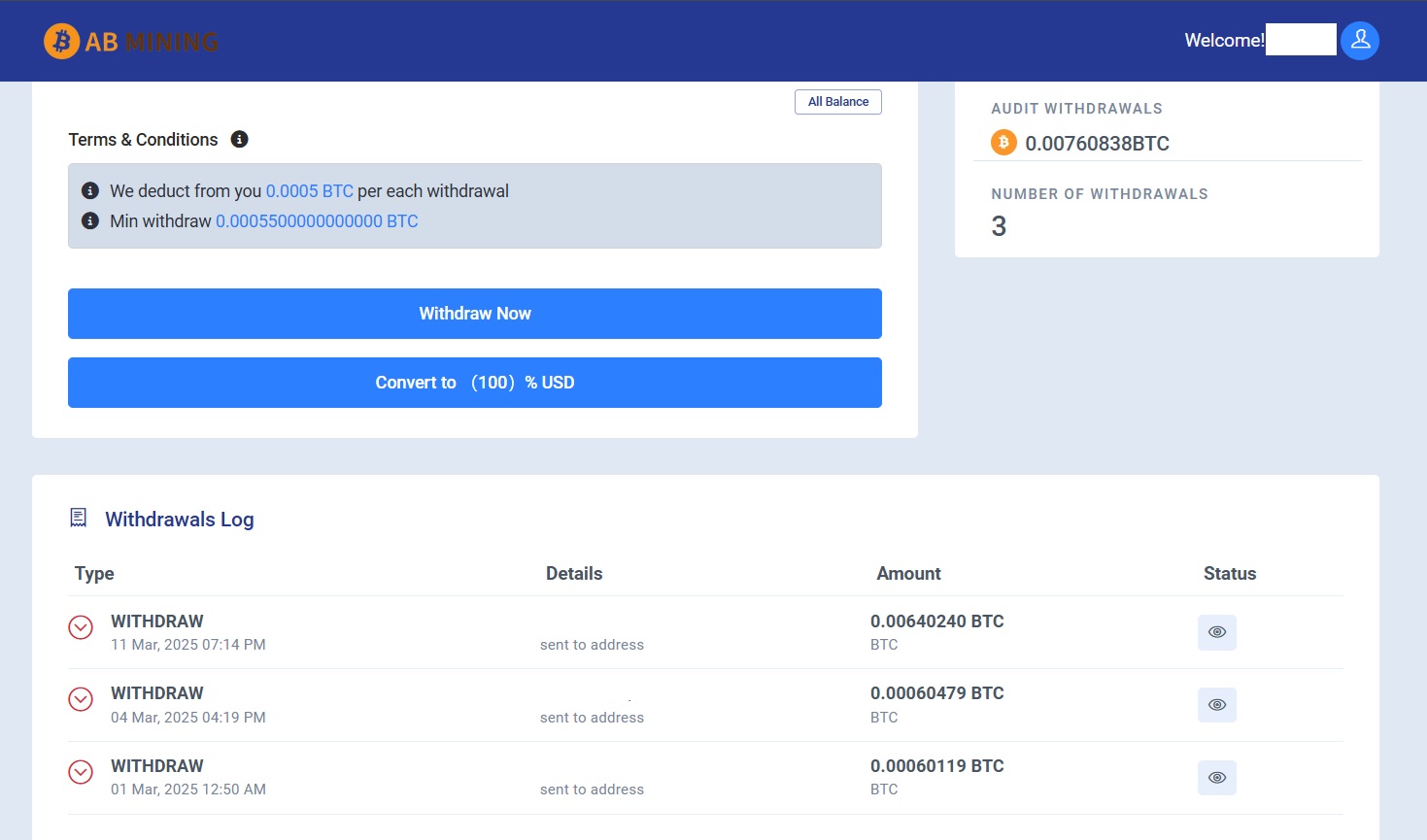Click the 0.0005 BTC deduction link
The image size is (1427, 840).
click(x=309, y=191)
